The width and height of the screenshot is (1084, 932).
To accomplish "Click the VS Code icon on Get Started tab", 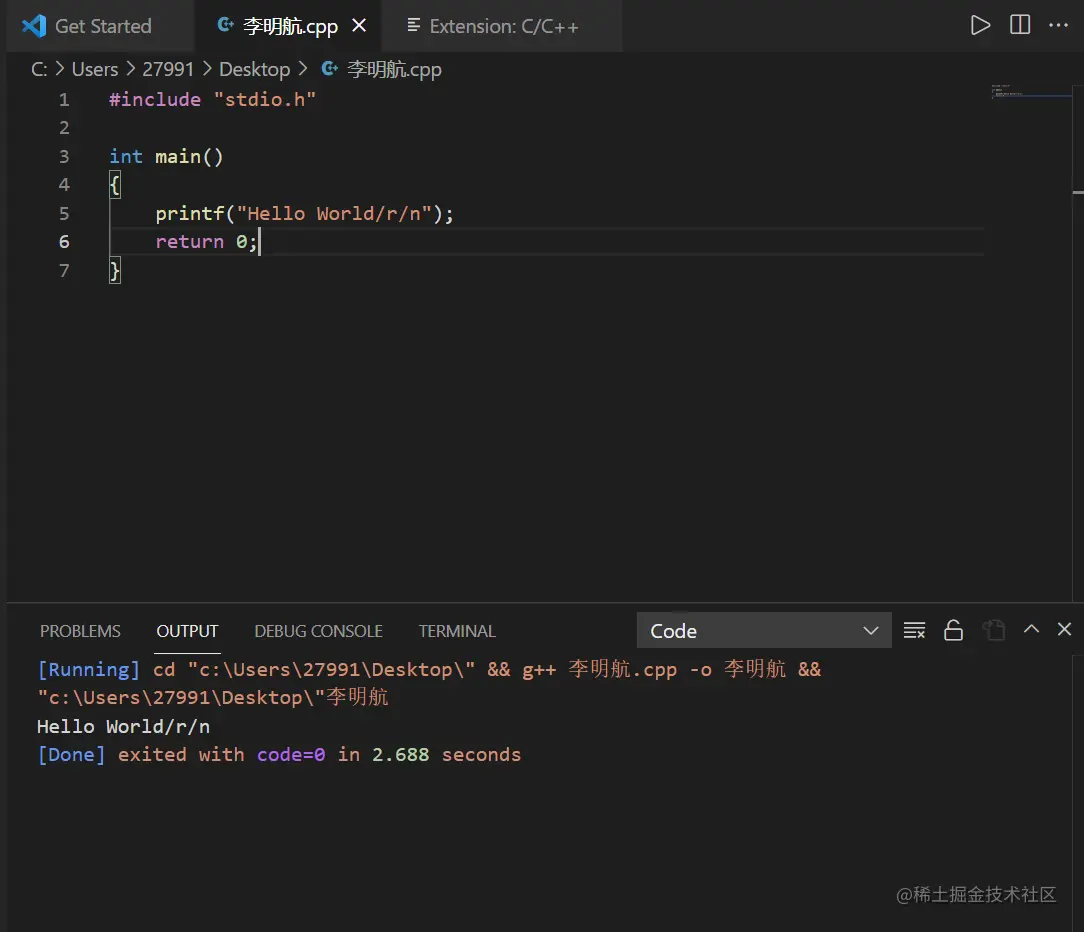I will pyautogui.click(x=33, y=26).
